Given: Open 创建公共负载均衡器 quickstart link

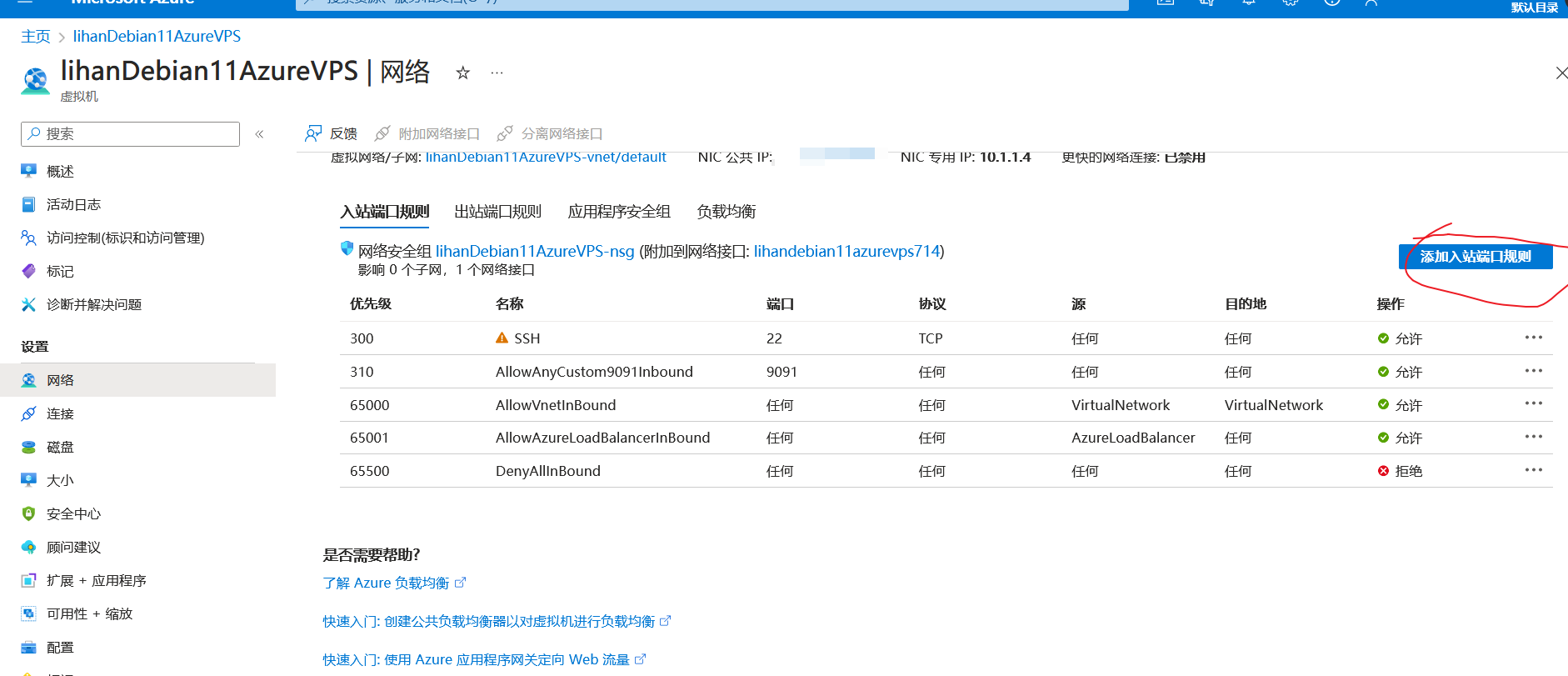Looking at the screenshot, I should (x=489, y=621).
